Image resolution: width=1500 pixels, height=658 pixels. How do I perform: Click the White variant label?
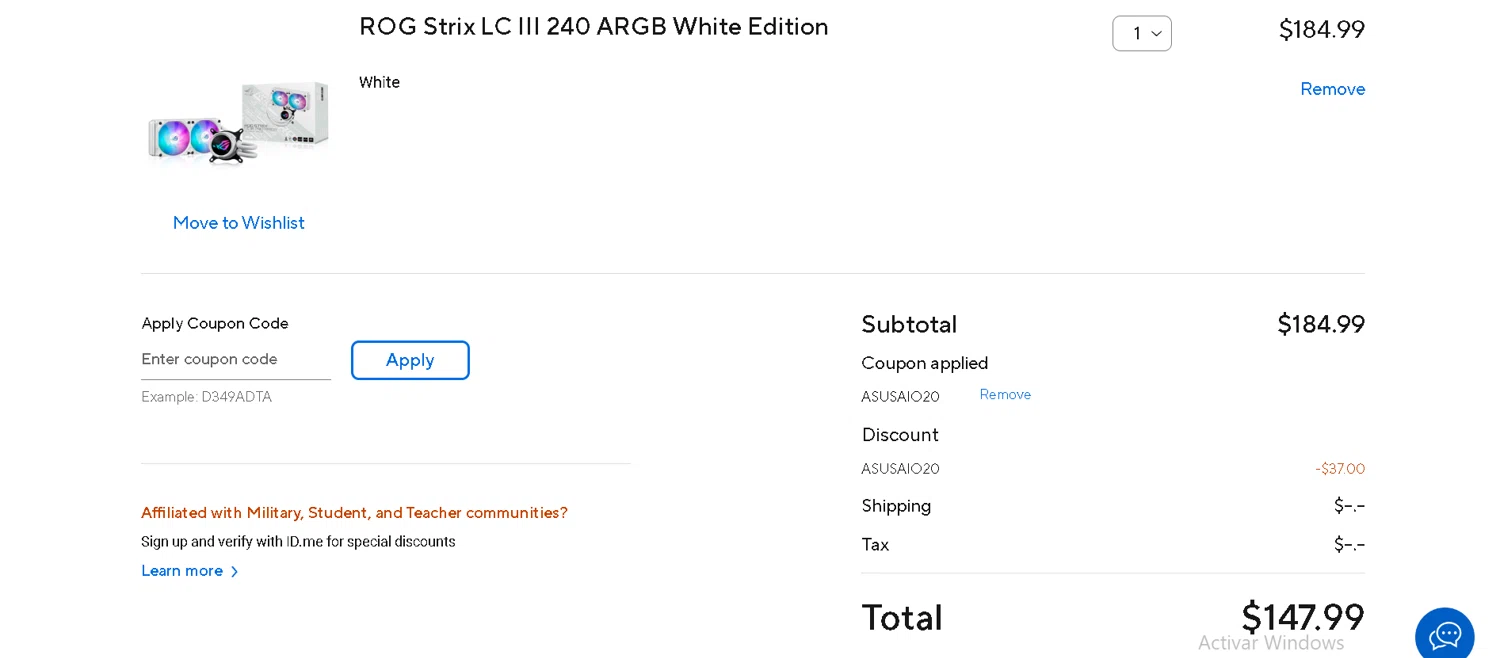pyautogui.click(x=379, y=82)
